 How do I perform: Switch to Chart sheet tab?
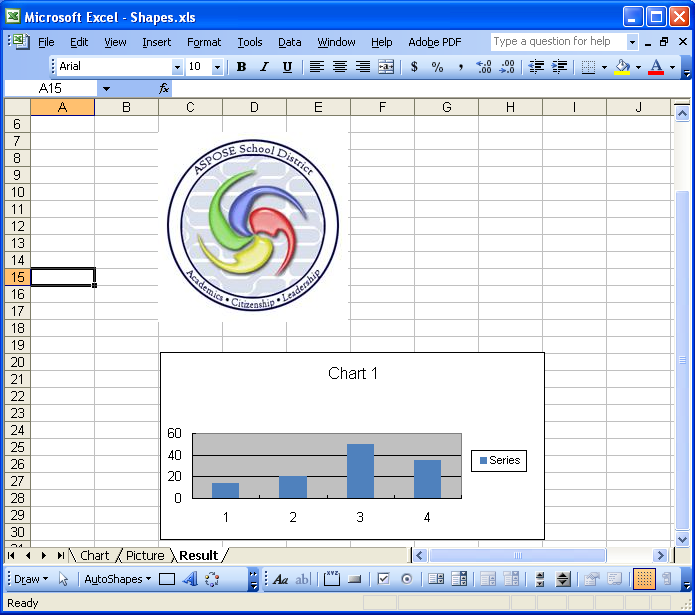(94, 556)
